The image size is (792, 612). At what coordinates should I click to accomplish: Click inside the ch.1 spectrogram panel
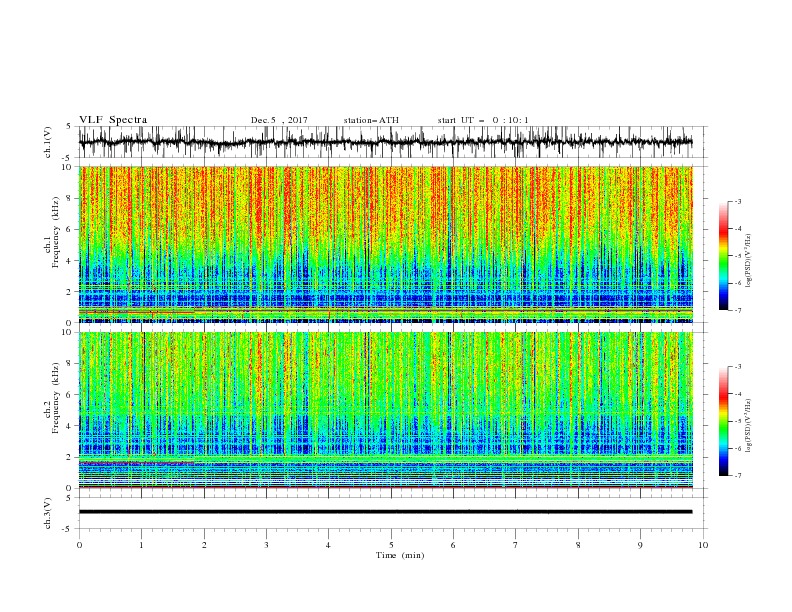[x=385, y=244]
